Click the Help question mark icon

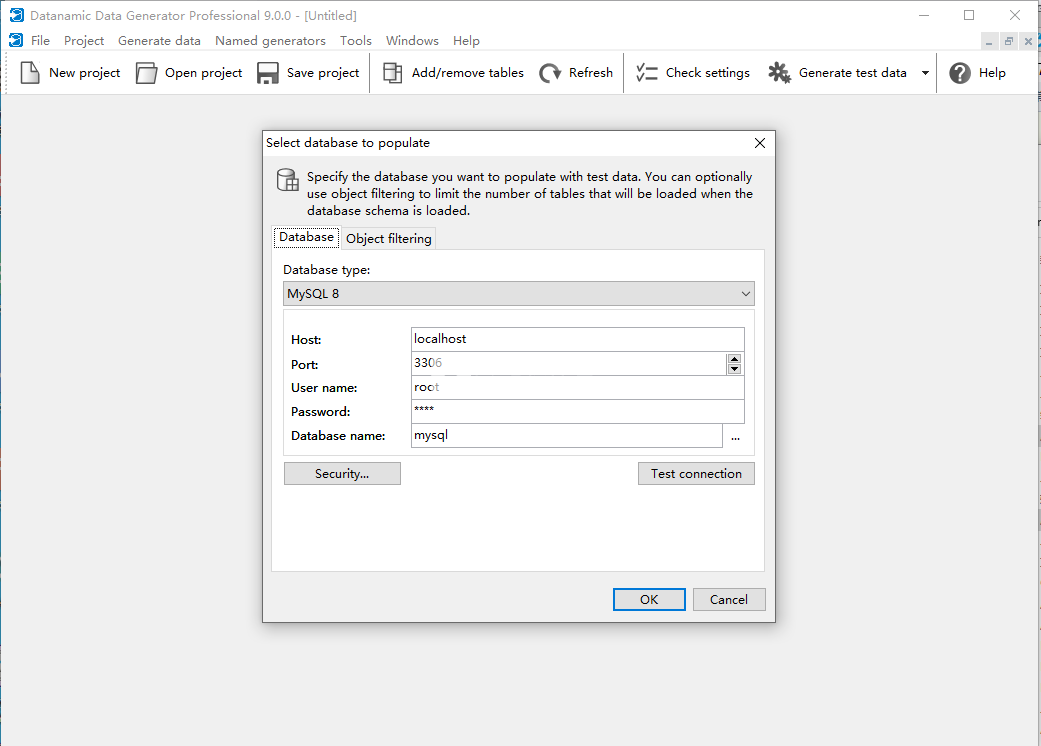click(959, 73)
